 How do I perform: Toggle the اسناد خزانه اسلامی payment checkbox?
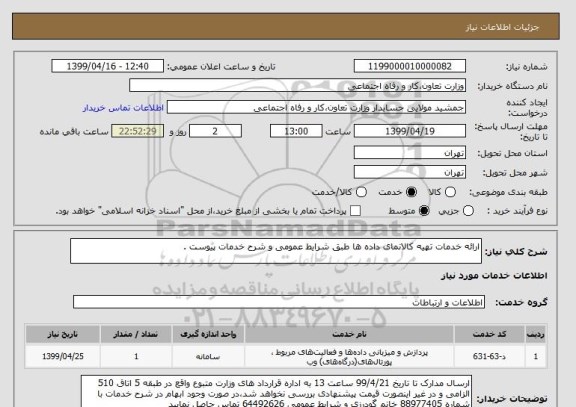click(x=355, y=211)
